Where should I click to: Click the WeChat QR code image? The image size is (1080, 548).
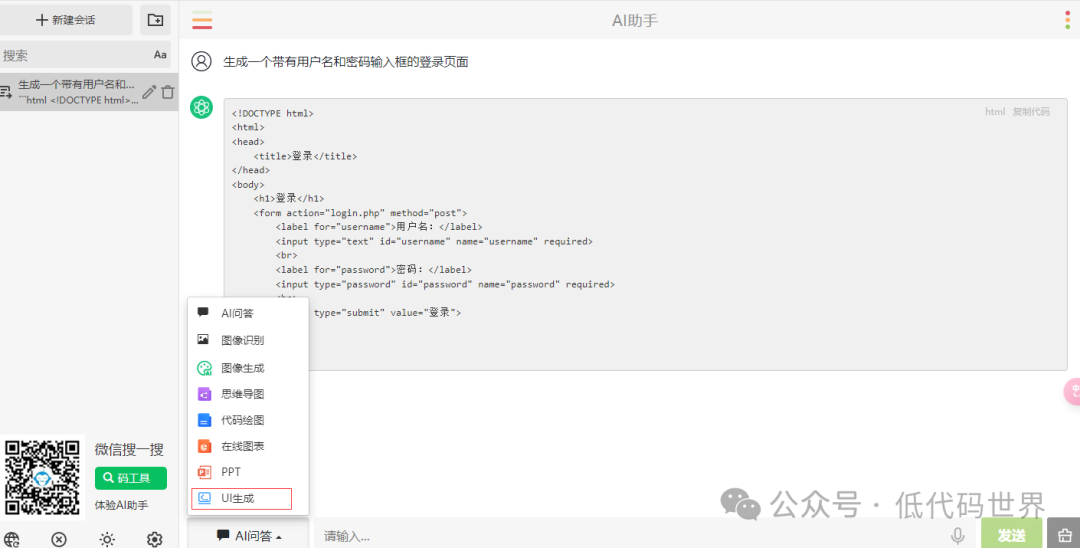(42, 477)
